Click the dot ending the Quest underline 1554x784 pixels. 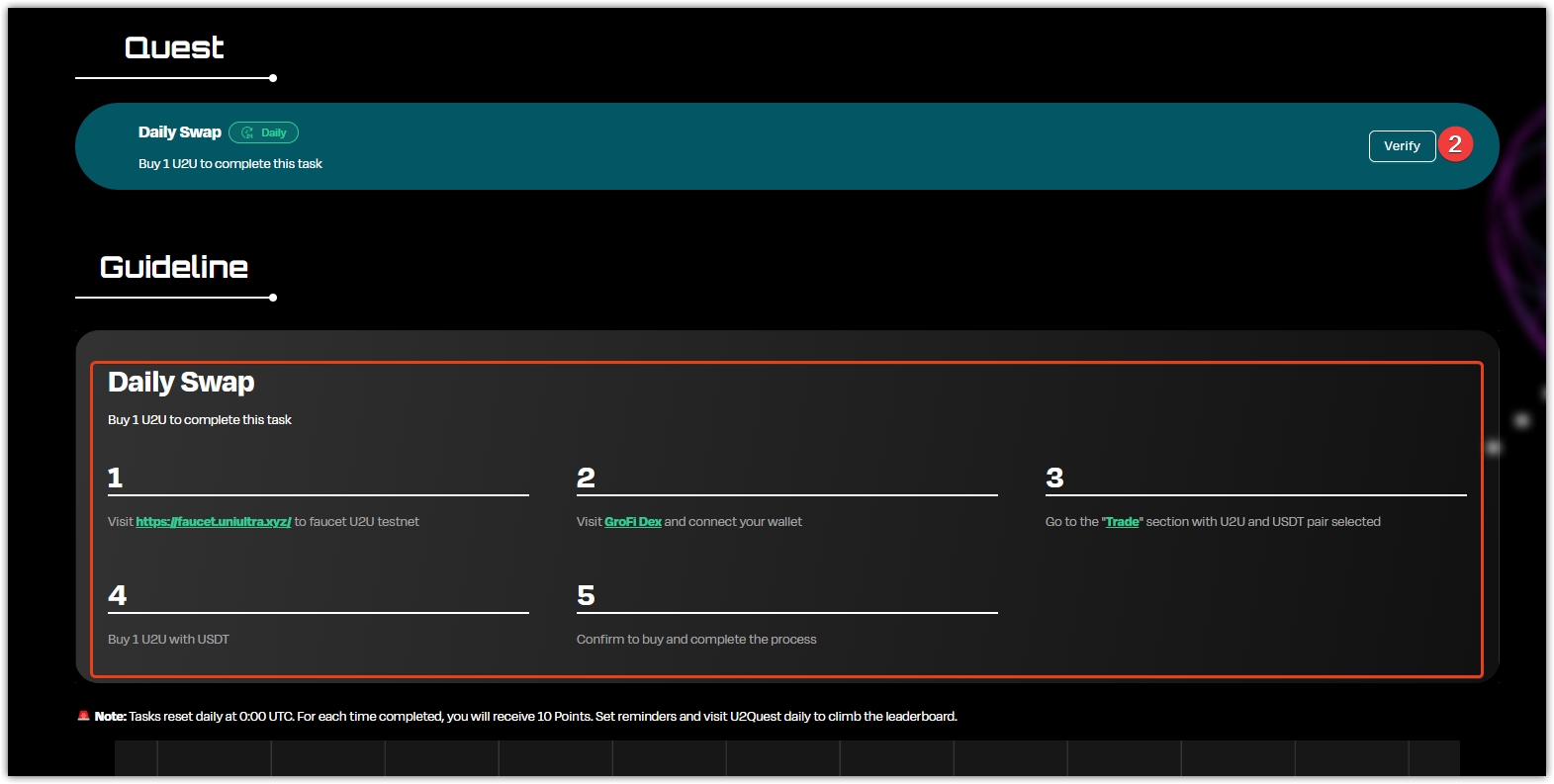273,78
